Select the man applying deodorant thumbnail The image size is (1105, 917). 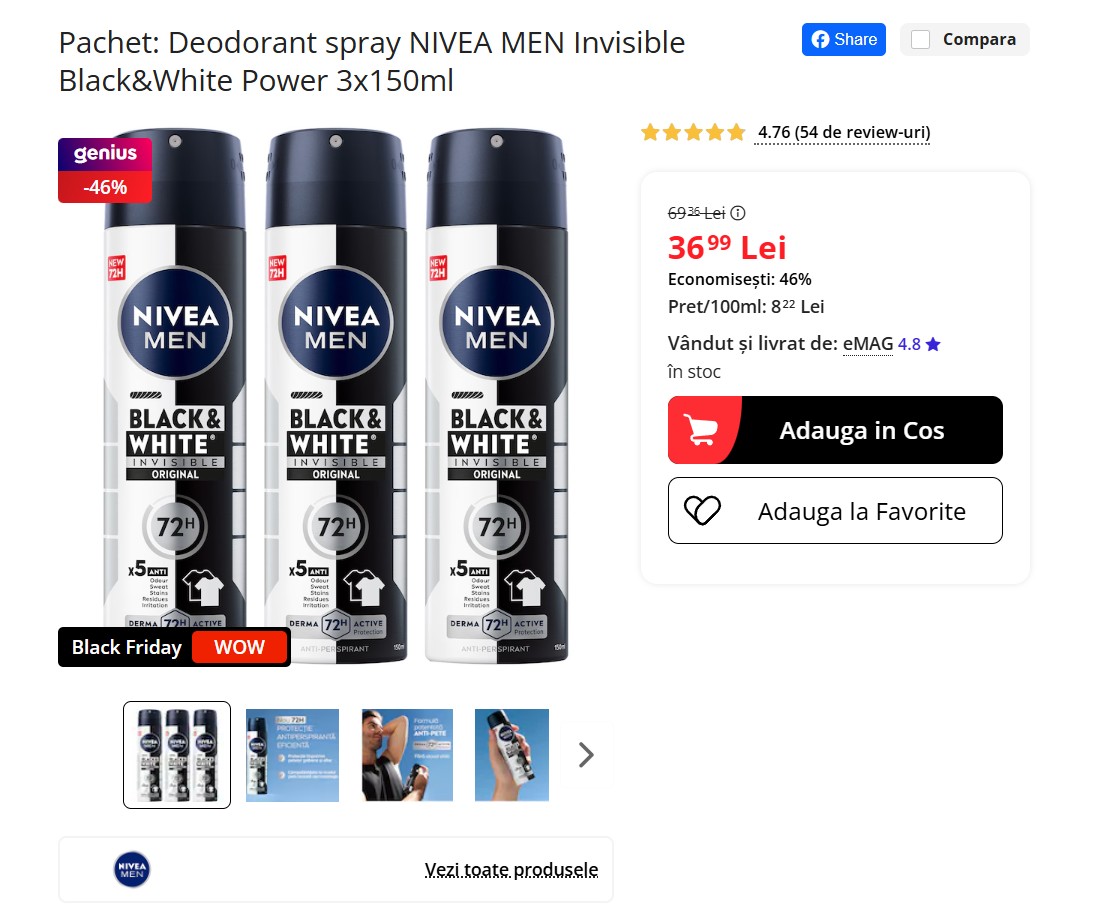[407, 755]
